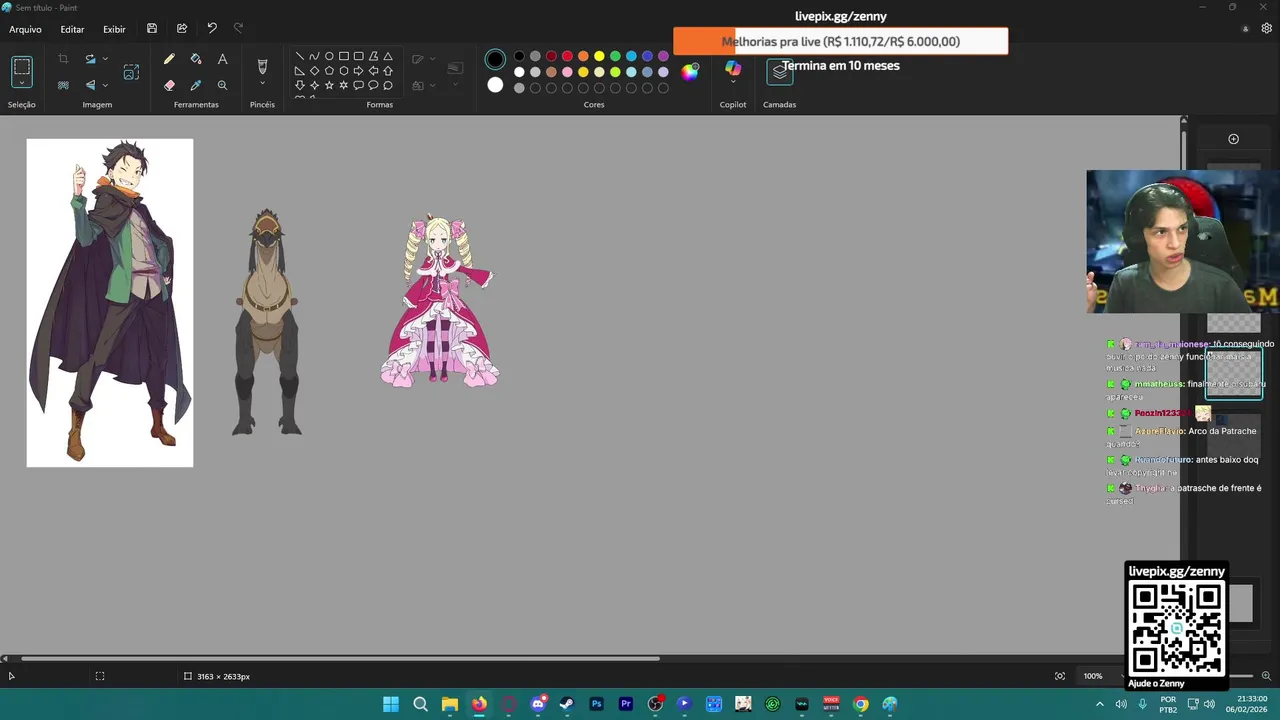Click the Flip image icon
This screenshot has width=1280, height=720.
pyautogui.click(x=90, y=85)
